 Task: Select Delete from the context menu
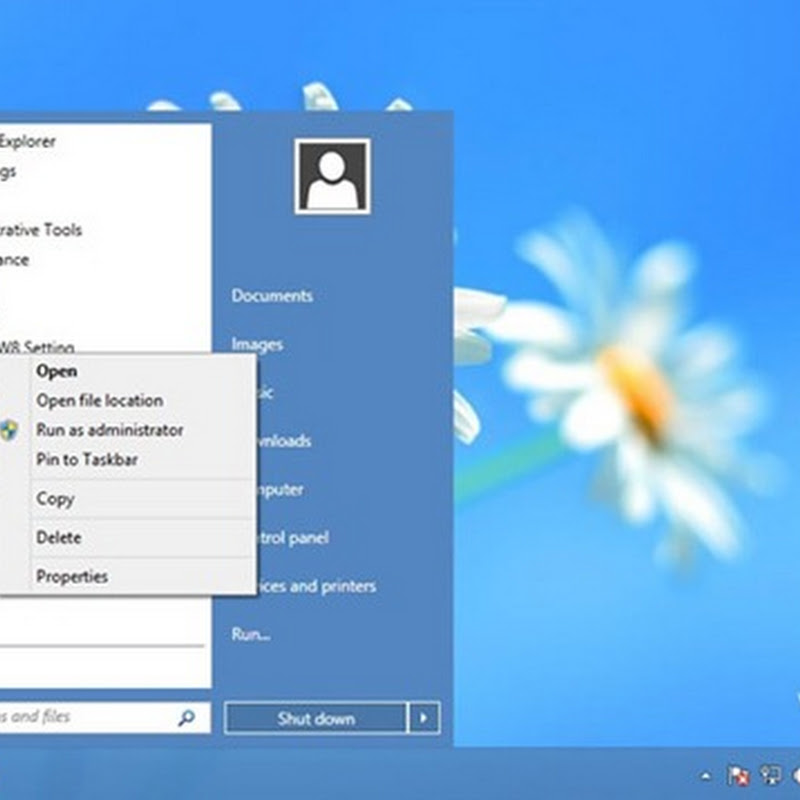coord(58,537)
